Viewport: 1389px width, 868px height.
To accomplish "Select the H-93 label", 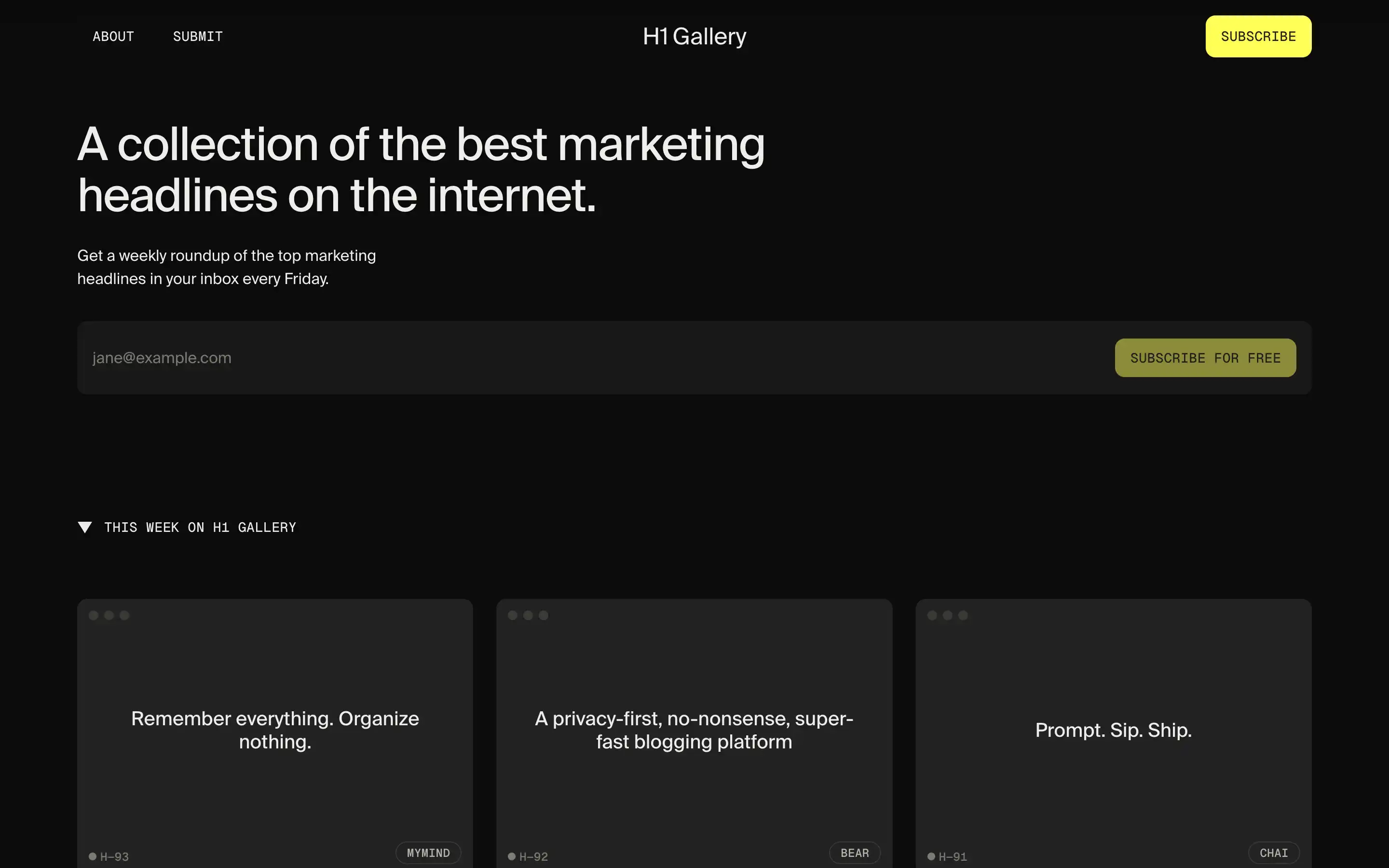I will coord(114,856).
